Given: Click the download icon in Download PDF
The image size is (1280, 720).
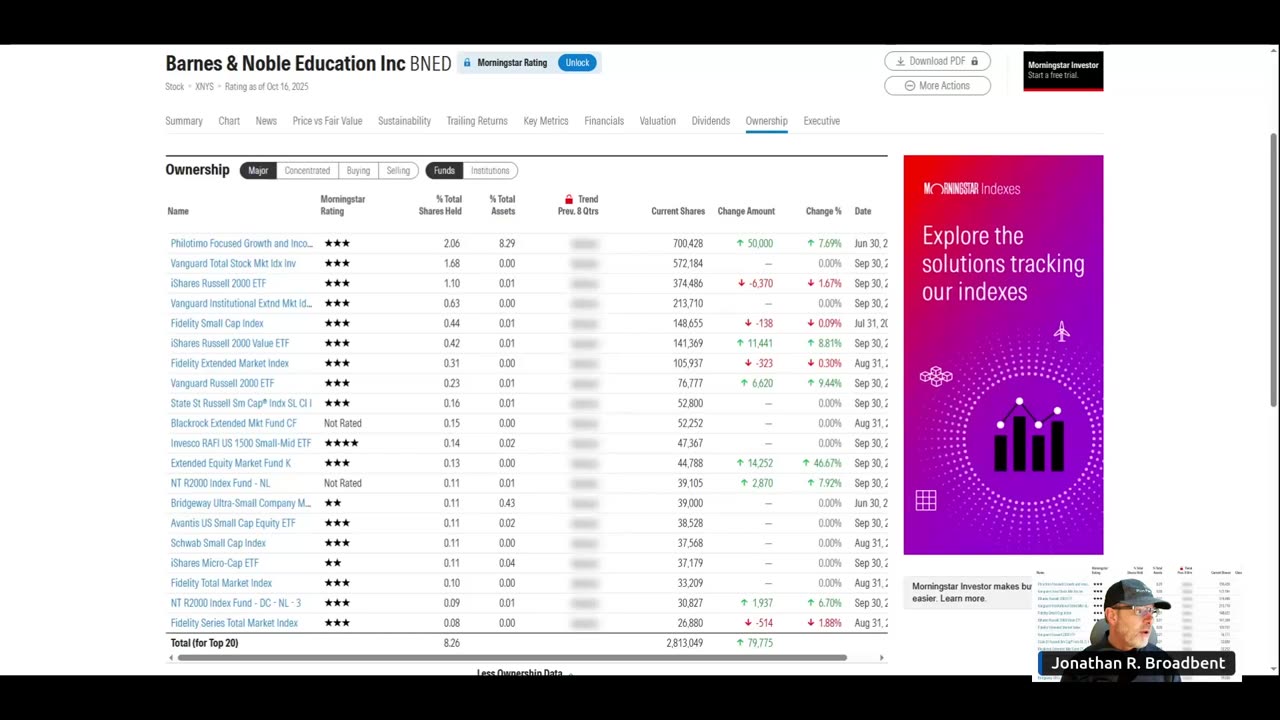Looking at the screenshot, I should pos(899,61).
